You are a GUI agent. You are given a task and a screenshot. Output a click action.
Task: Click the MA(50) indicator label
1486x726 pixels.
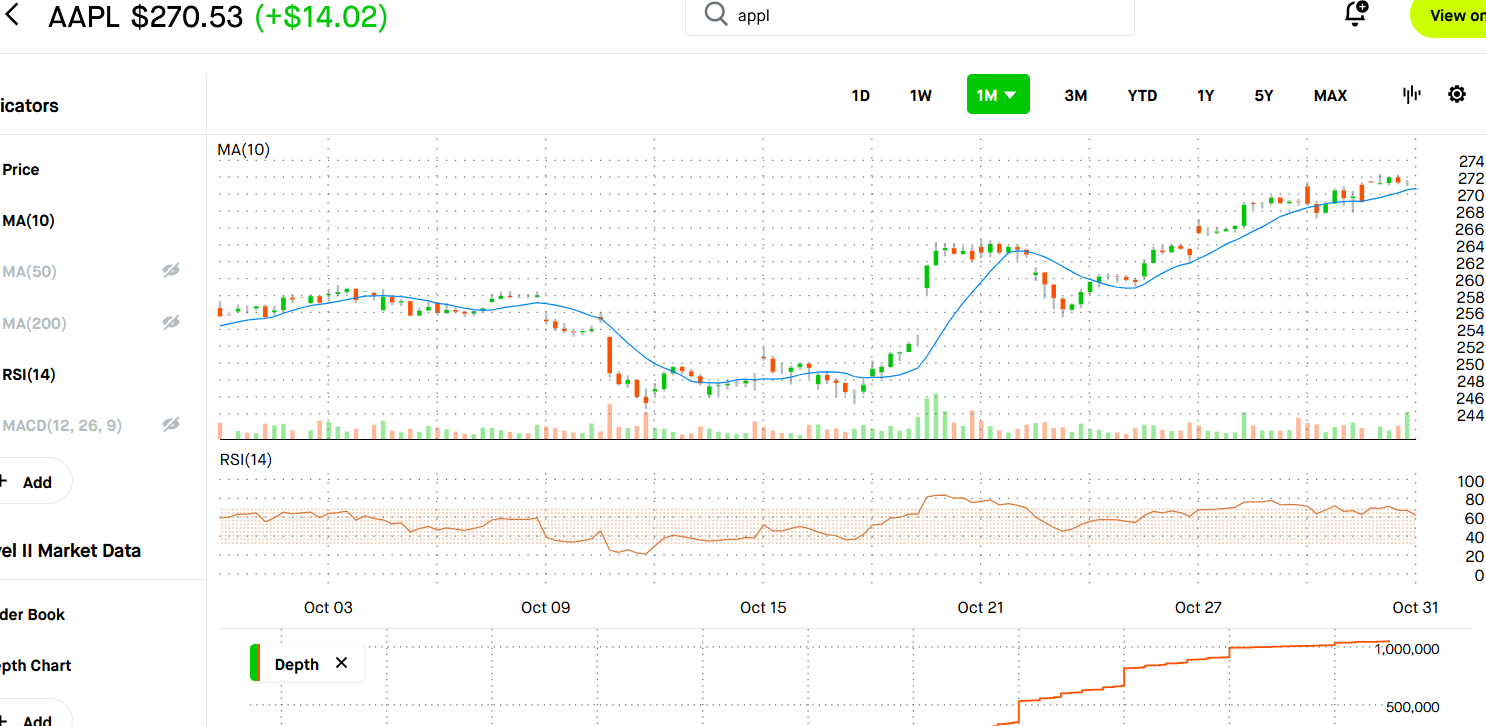28,271
